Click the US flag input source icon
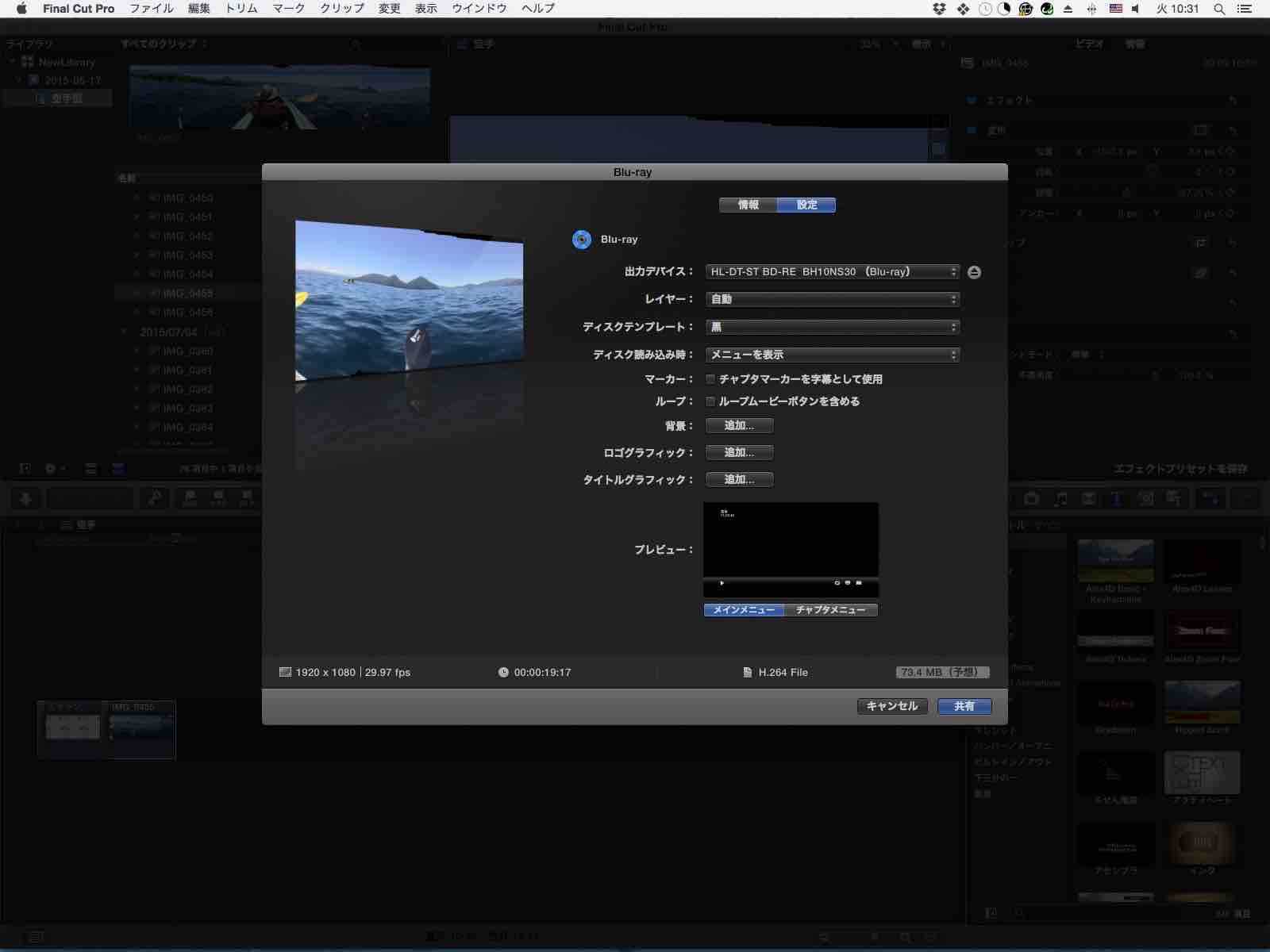 (1115, 9)
